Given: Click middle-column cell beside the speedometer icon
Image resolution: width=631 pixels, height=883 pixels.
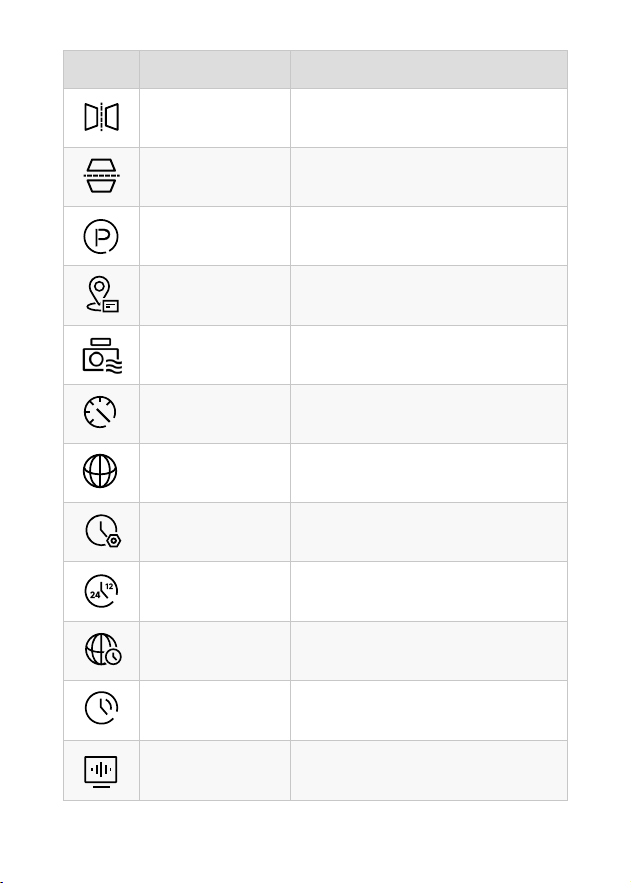Looking at the screenshot, I should click(215, 414).
